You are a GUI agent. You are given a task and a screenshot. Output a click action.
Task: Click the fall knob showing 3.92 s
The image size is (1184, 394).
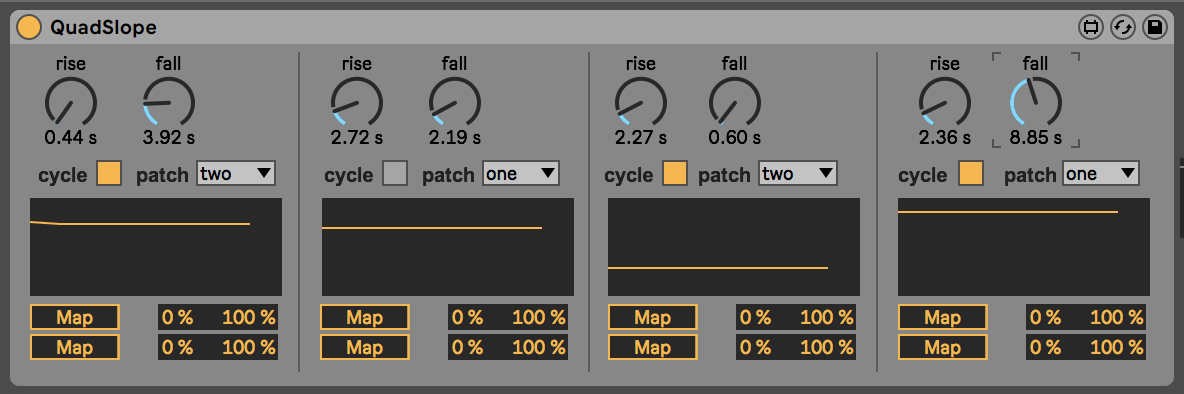coord(168,101)
